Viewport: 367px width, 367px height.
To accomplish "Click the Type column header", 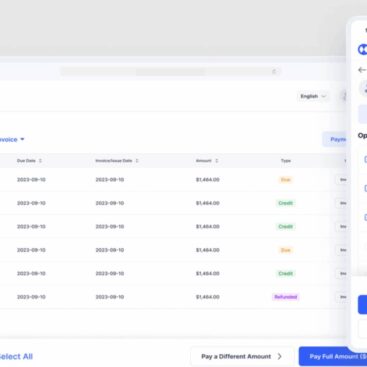I will pos(286,161).
